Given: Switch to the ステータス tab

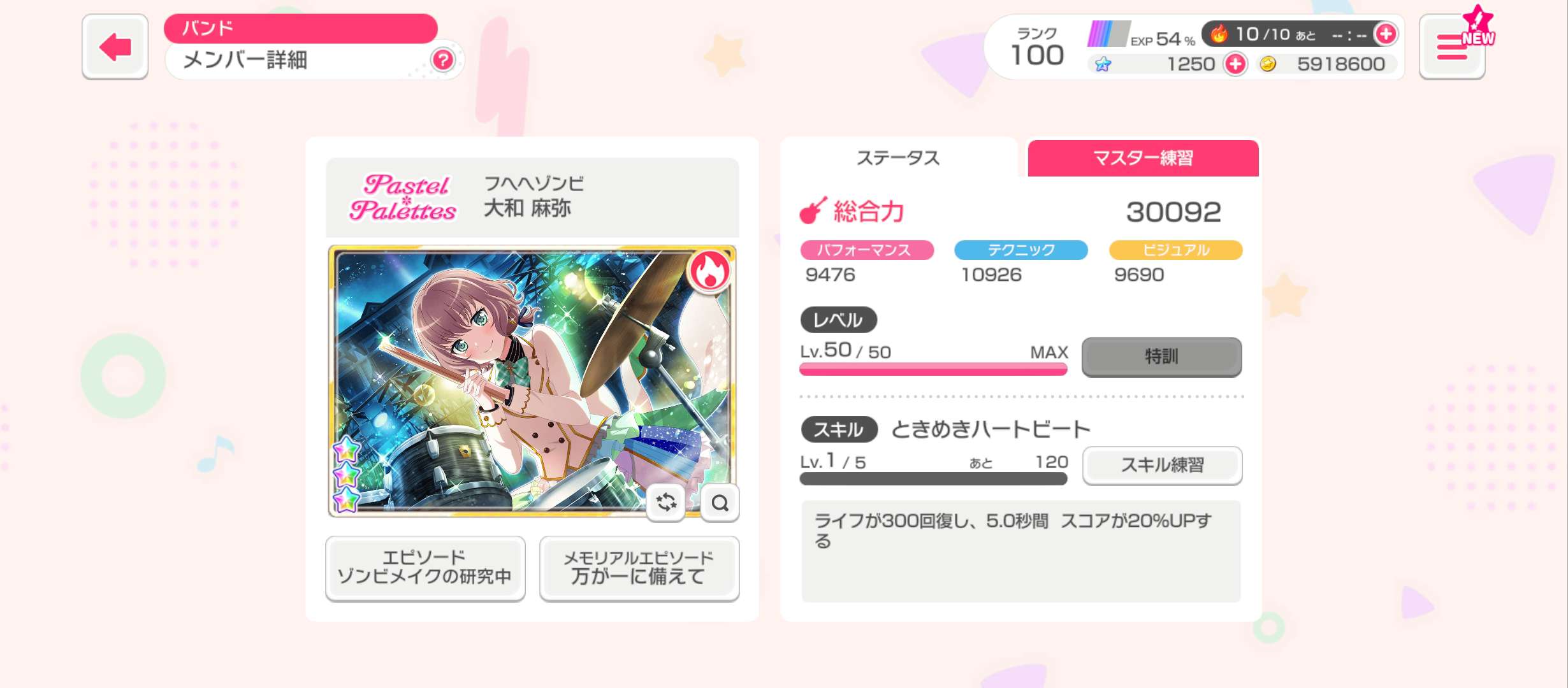Looking at the screenshot, I should coord(898,158).
